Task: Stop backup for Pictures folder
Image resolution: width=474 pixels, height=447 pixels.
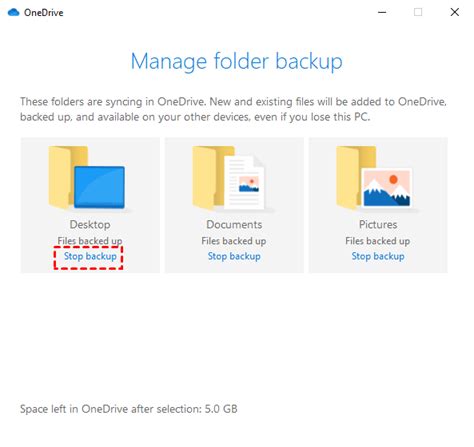Action: tap(378, 256)
